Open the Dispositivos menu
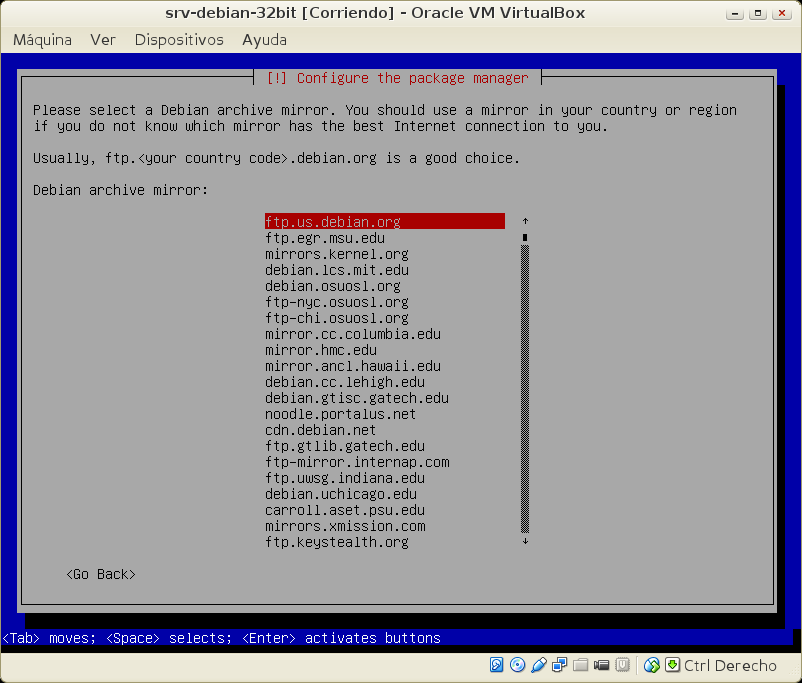This screenshot has width=802, height=683. [x=179, y=40]
